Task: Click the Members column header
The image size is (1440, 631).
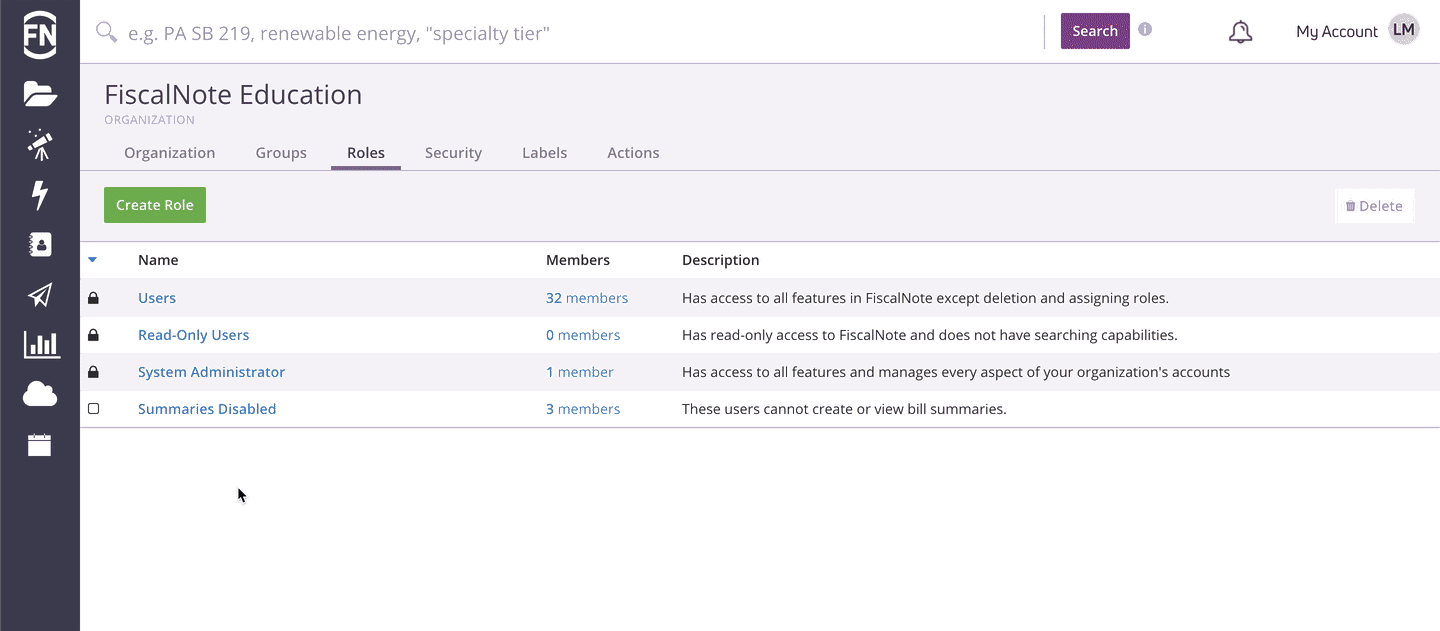Action: pyautogui.click(x=578, y=260)
